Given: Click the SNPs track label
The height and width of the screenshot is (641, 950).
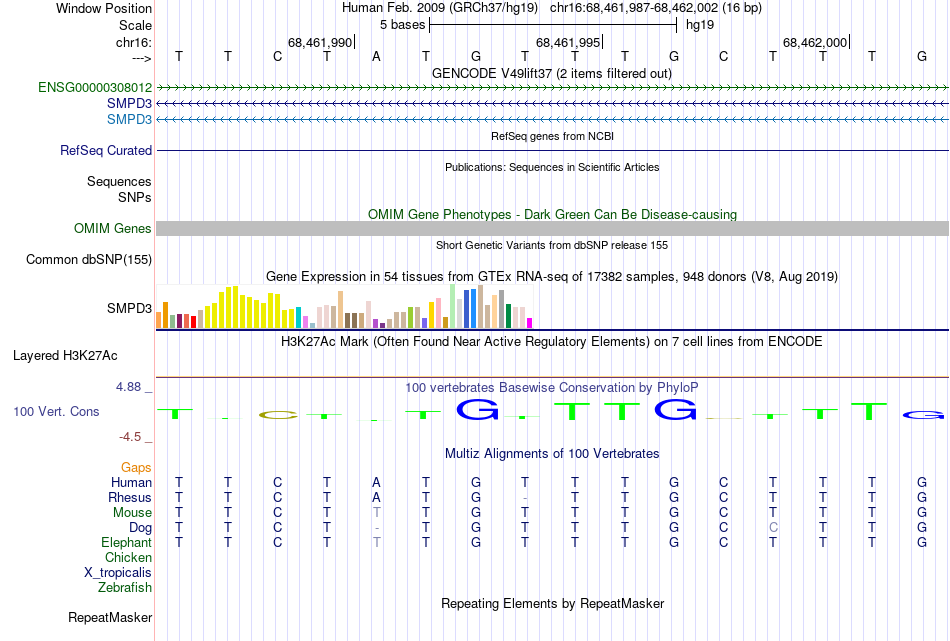Looking at the screenshot, I should click(x=135, y=197).
